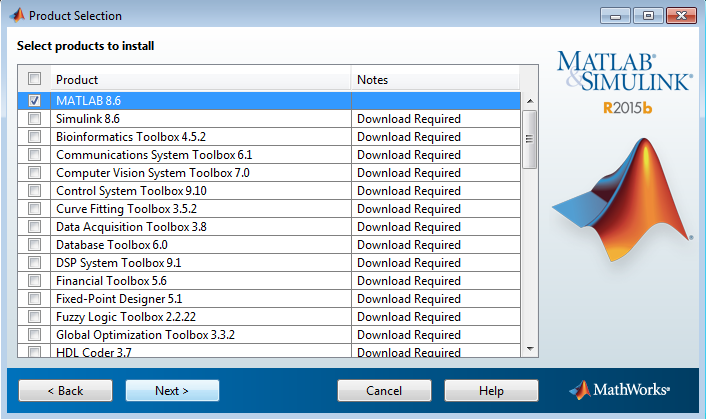
Task: Click Download Required note for Financial Toolbox
Action: [x=409, y=281]
